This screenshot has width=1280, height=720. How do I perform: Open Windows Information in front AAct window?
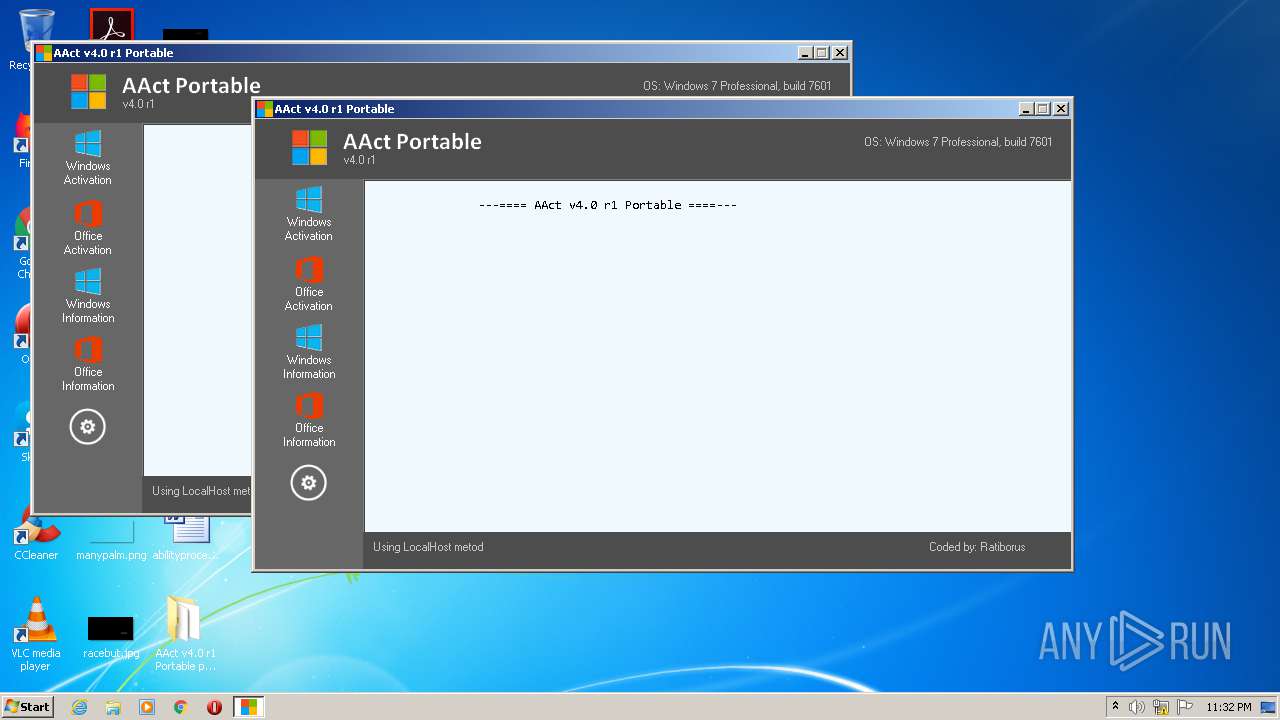[308, 352]
